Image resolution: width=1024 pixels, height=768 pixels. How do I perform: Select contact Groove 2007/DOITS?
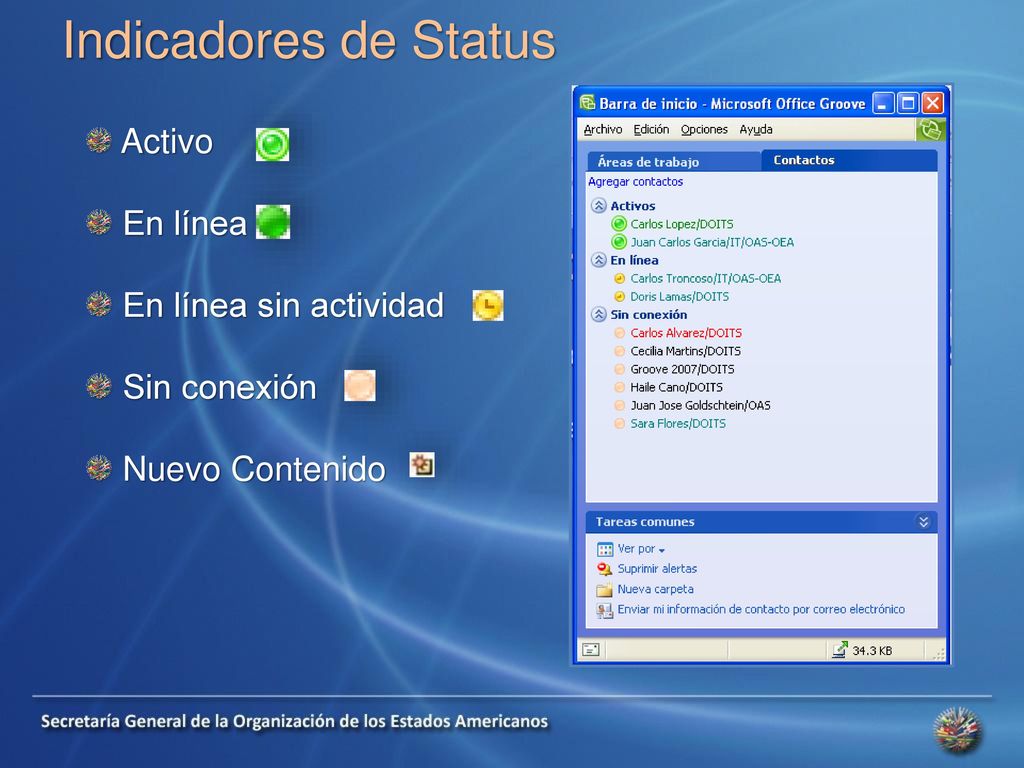pos(682,369)
